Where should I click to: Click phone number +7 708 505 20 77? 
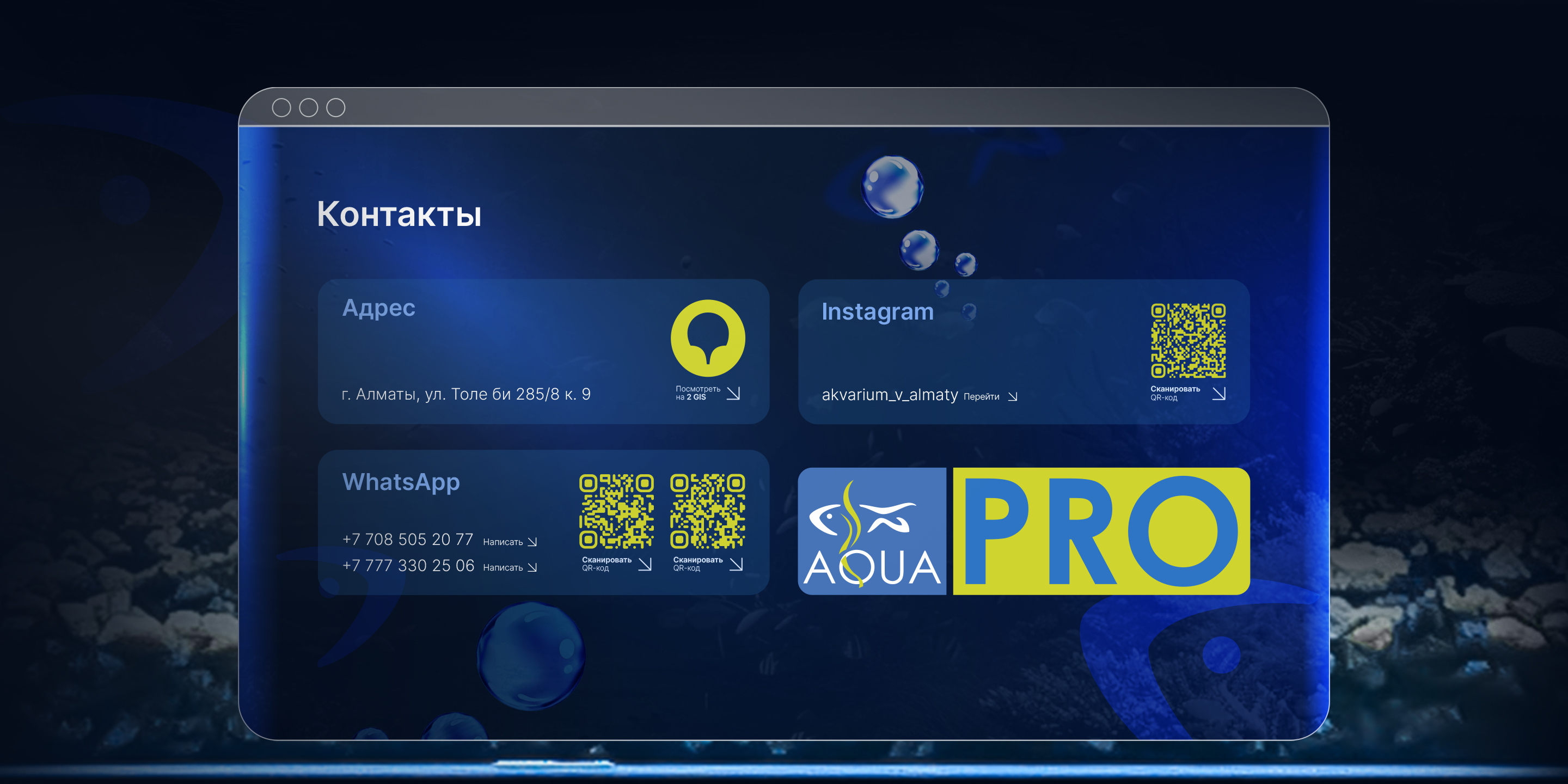point(407,540)
